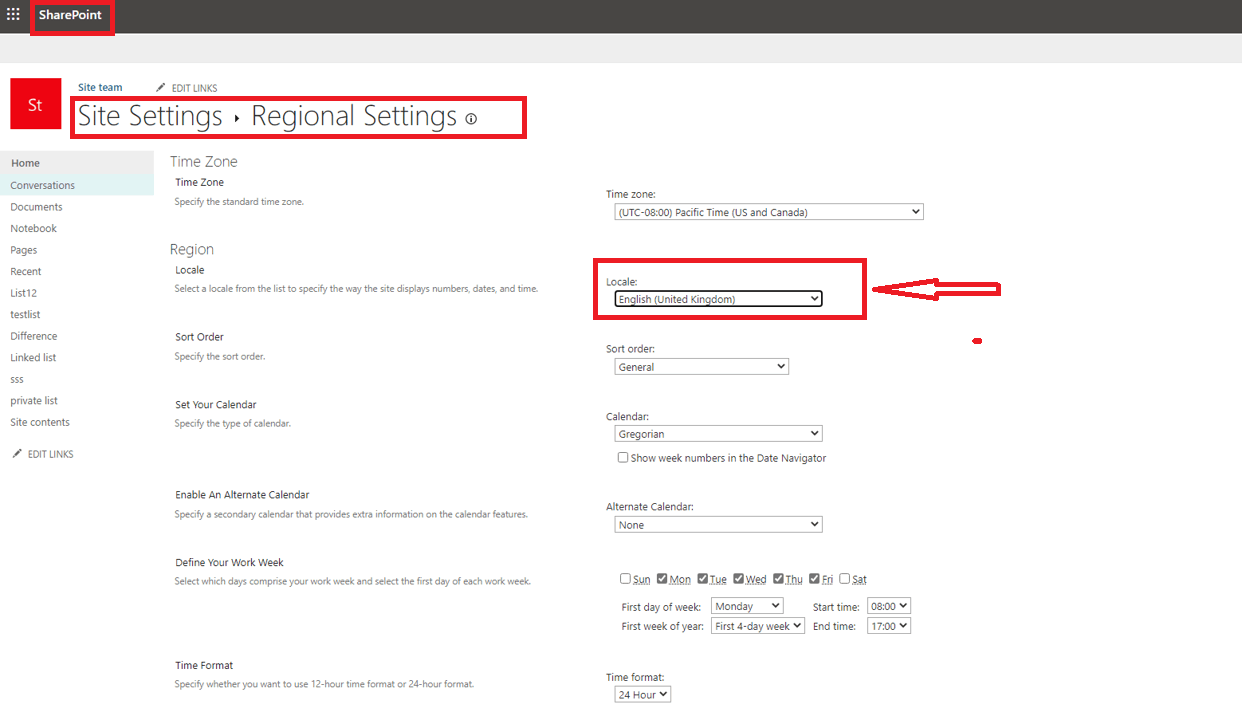Open Site contents link
Viewport: 1242px width, 720px height.
point(40,422)
